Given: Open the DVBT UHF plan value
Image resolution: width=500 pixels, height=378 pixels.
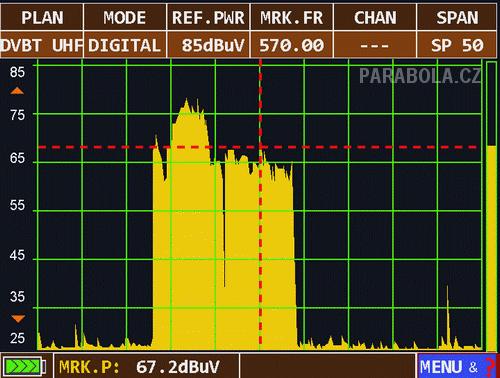Looking at the screenshot, I should [42, 45].
